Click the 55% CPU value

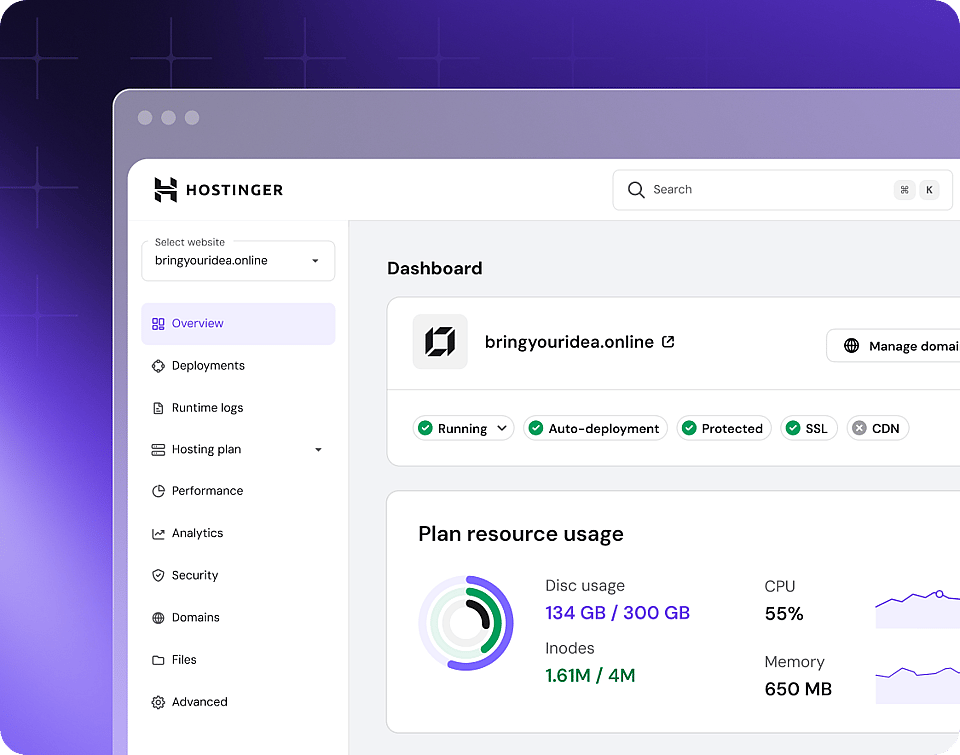(x=784, y=614)
